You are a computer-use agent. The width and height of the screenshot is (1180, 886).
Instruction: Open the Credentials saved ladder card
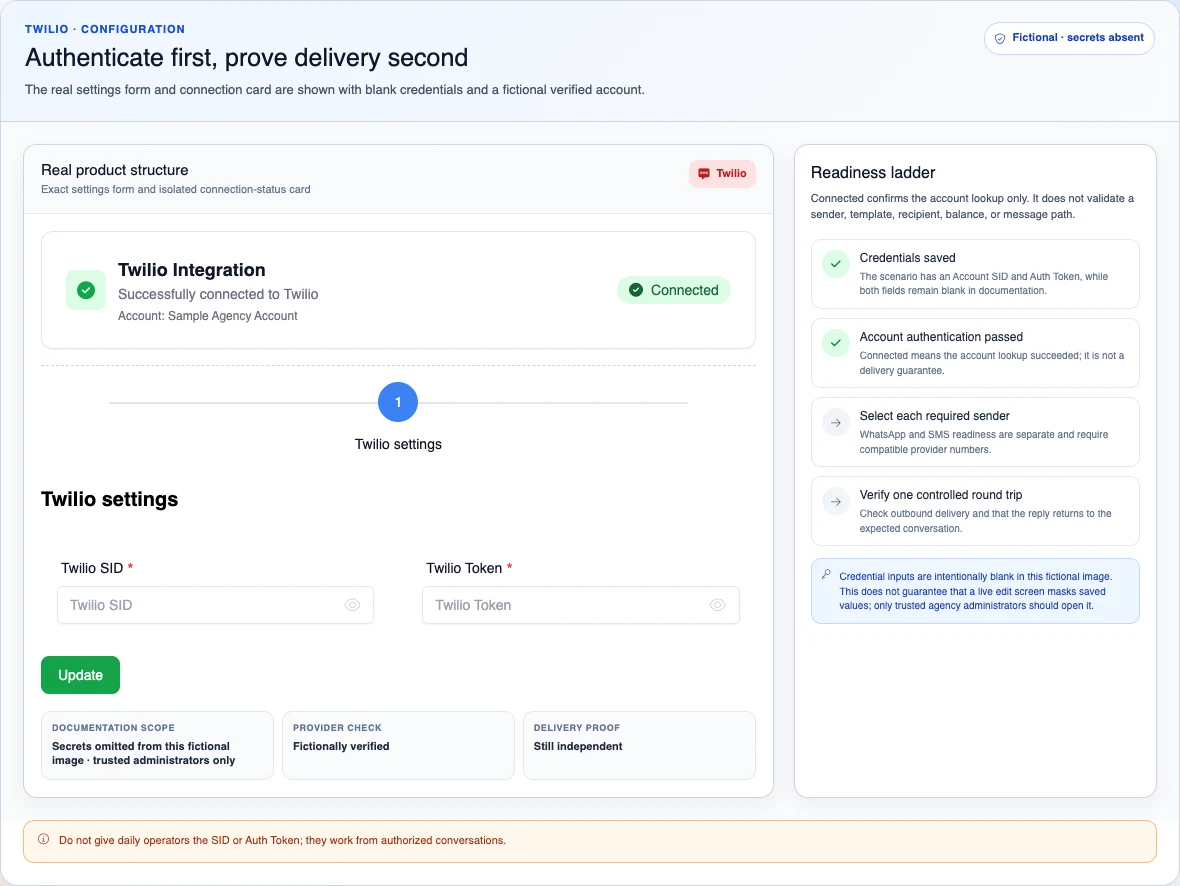point(975,274)
